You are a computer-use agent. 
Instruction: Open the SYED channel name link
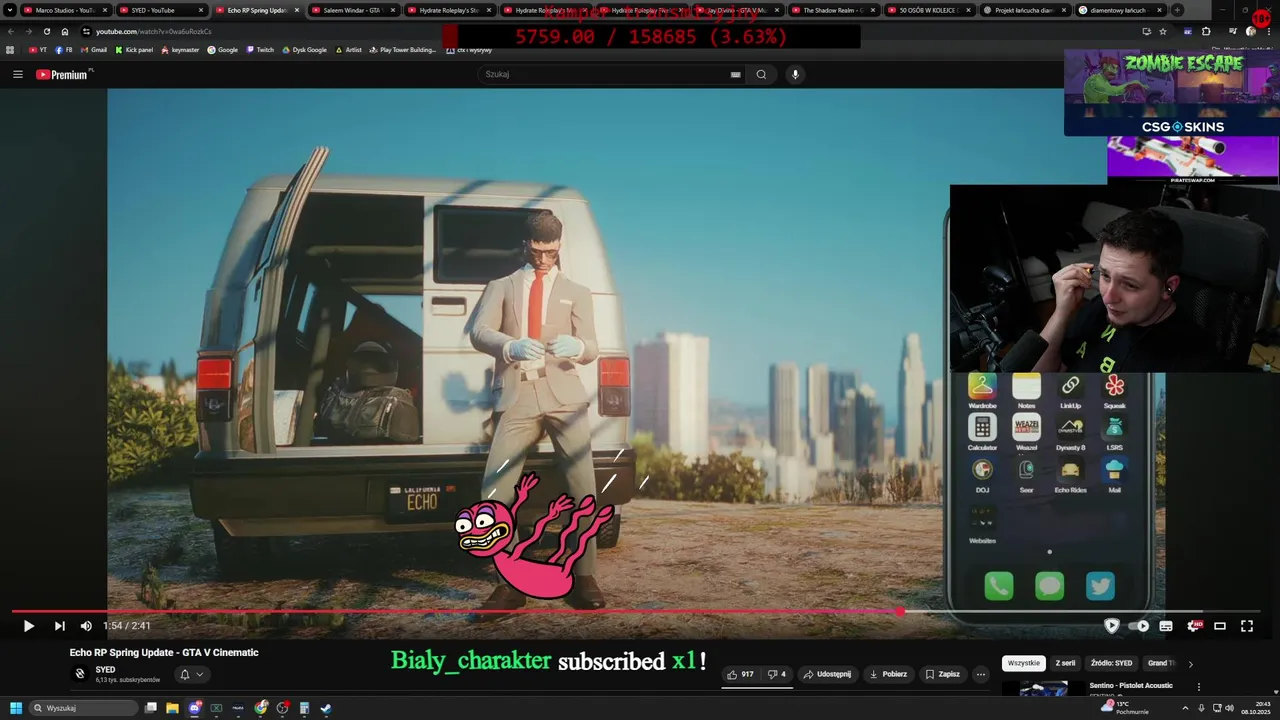(x=105, y=670)
